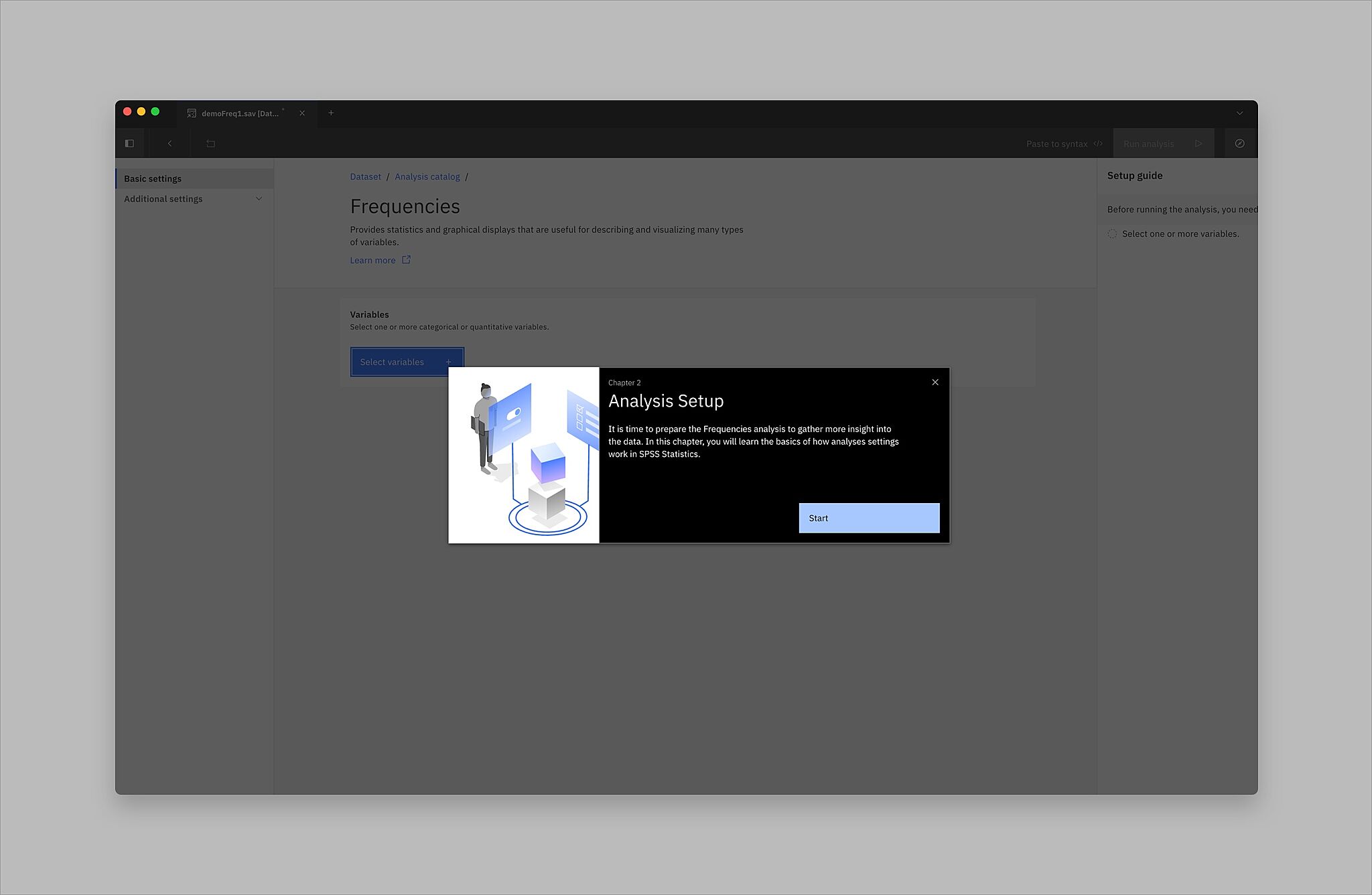Viewport: 1372px width, 895px height.
Task: Open the Dataset breadcrumb link
Action: [x=365, y=177]
